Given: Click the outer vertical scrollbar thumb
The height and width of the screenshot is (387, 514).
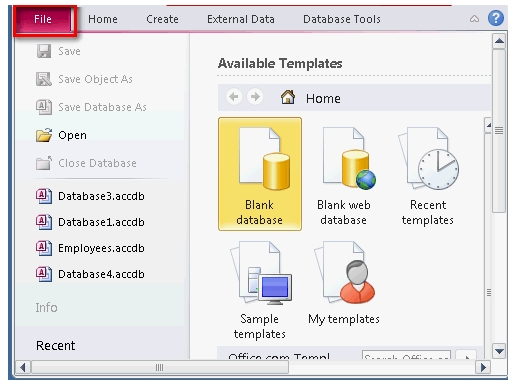Looking at the screenshot, I should pyautogui.click(x=499, y=131).
